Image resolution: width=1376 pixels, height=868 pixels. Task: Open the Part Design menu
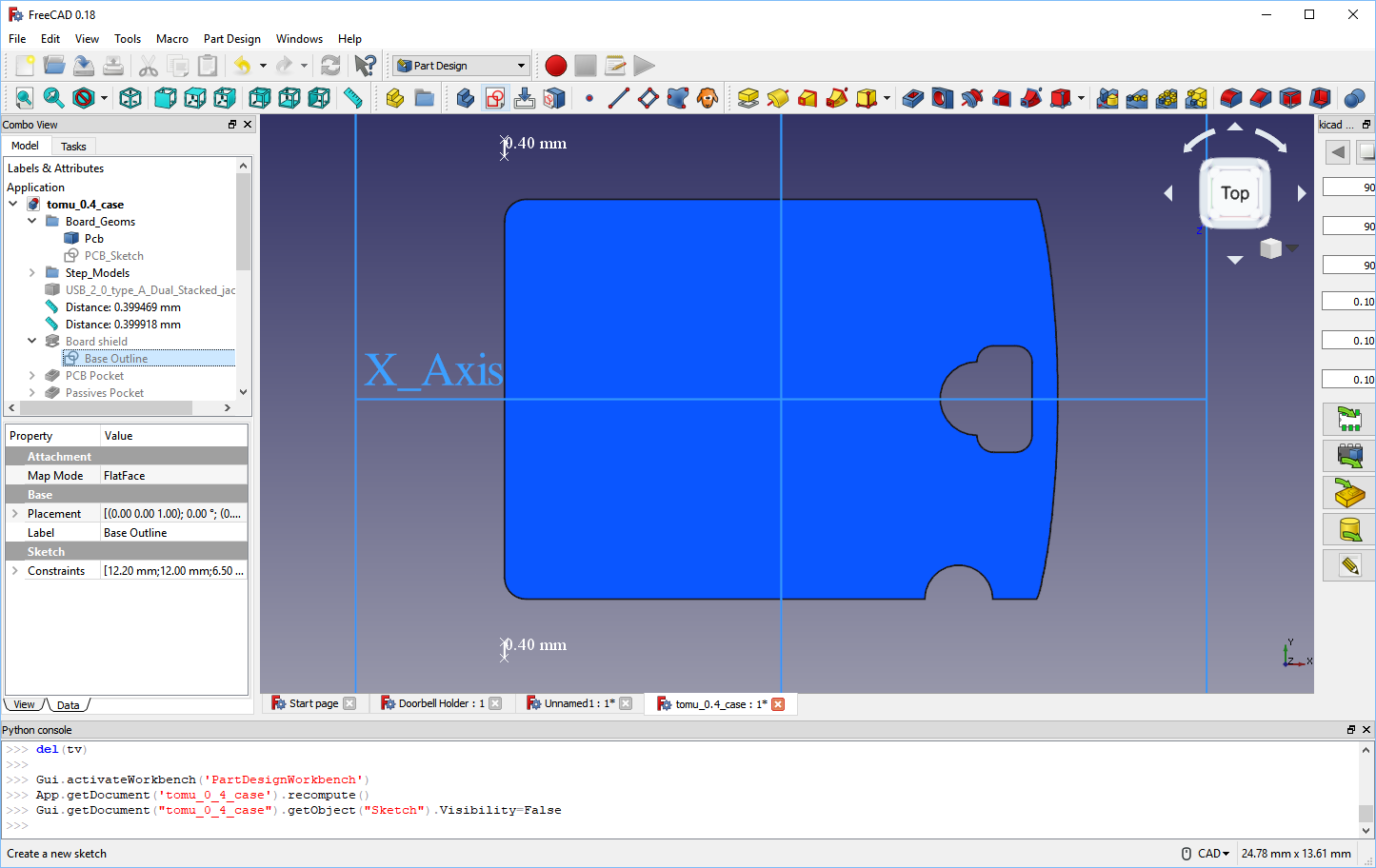[x=231, y=39]
